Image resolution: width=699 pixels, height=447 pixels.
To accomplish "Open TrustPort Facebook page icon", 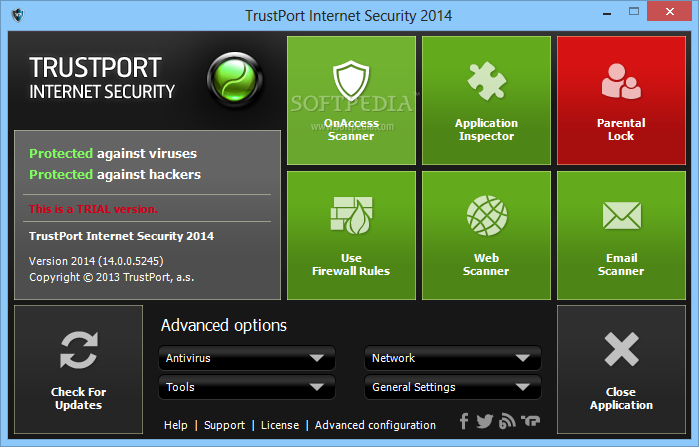I will 464,421.
